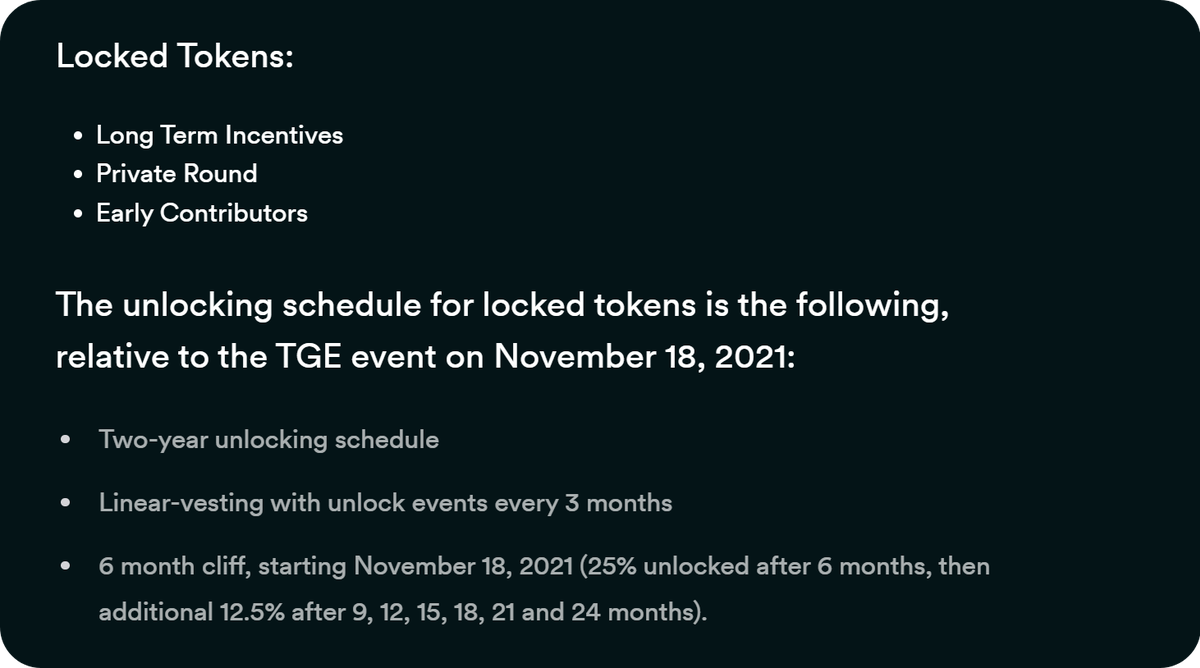Select the "Early Contributors" list item
This screenshot has height=668, width=1200.
coord(201,213)
